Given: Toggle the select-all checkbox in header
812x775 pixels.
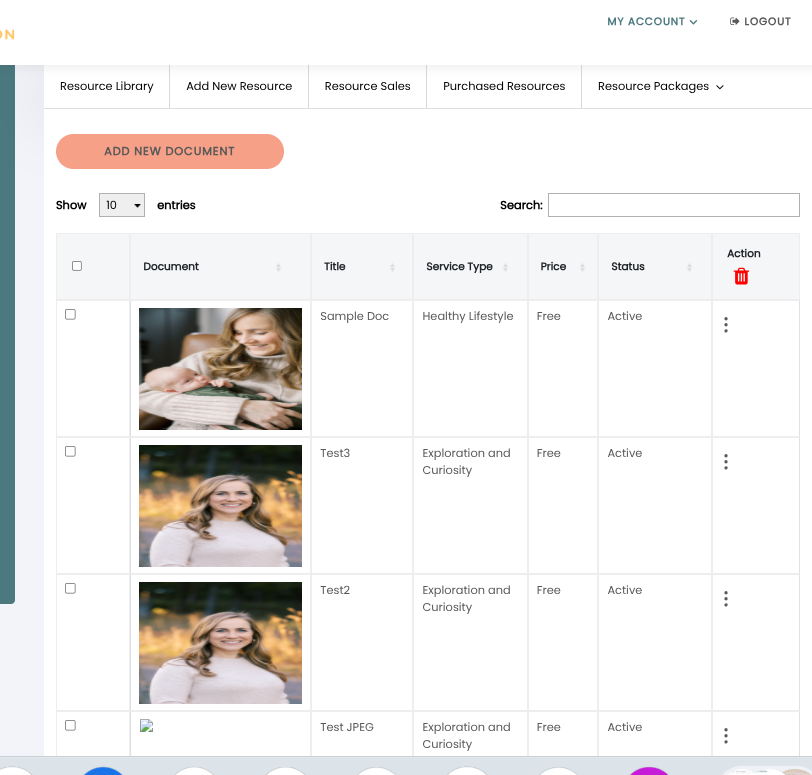Looking at the screenshot, I should (x=77, y=266).
